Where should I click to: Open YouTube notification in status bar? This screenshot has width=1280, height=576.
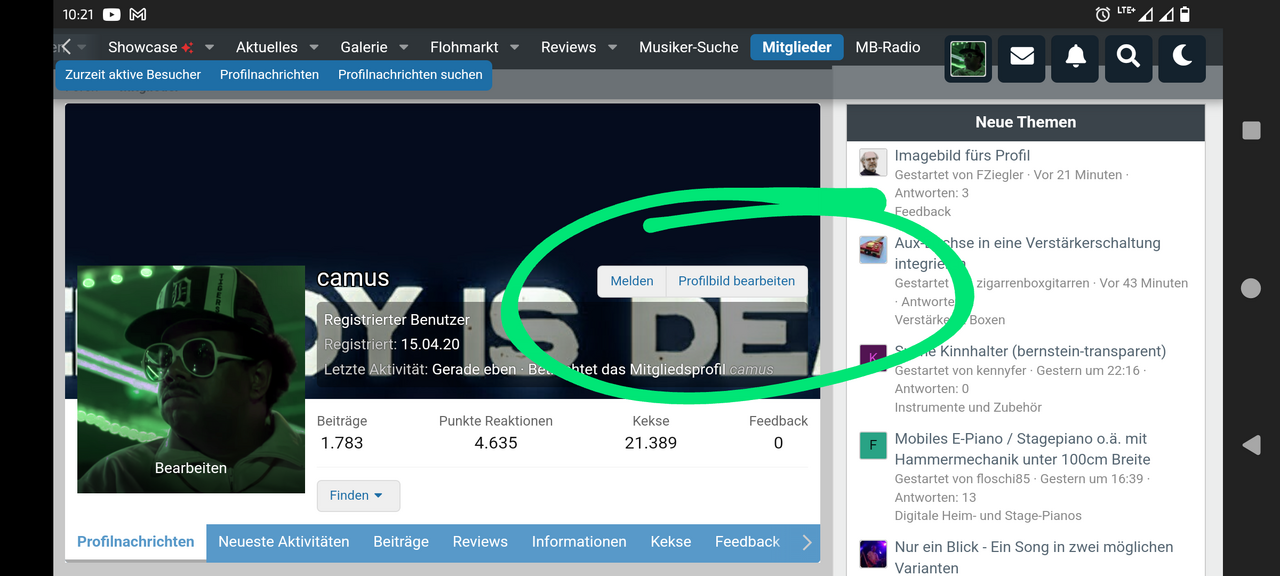112,14
